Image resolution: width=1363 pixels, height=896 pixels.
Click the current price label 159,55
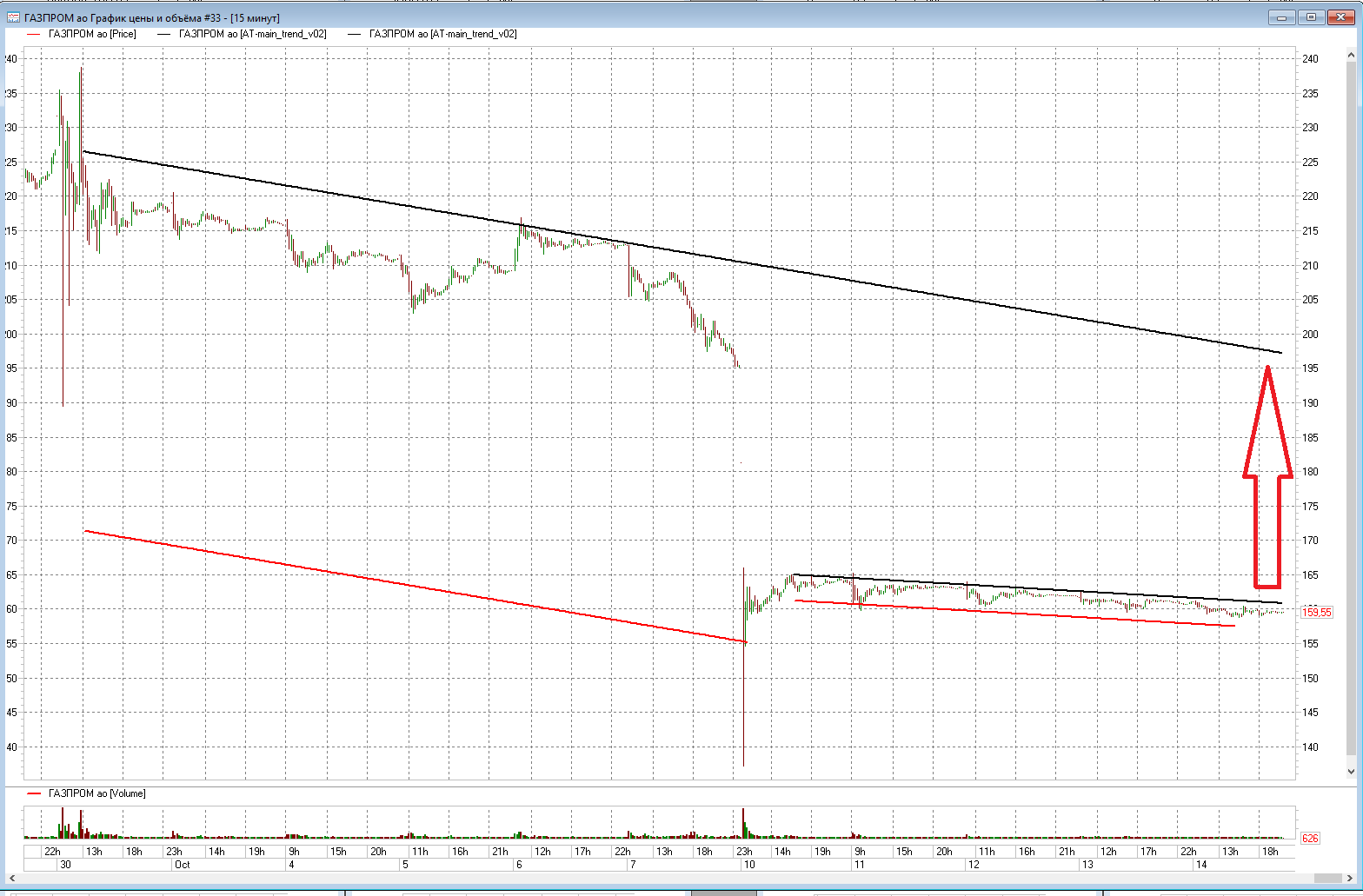1316,613
